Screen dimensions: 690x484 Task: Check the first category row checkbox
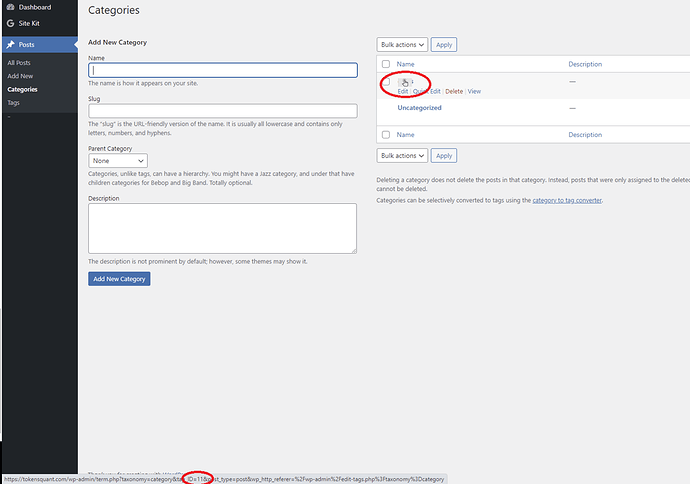386,82
